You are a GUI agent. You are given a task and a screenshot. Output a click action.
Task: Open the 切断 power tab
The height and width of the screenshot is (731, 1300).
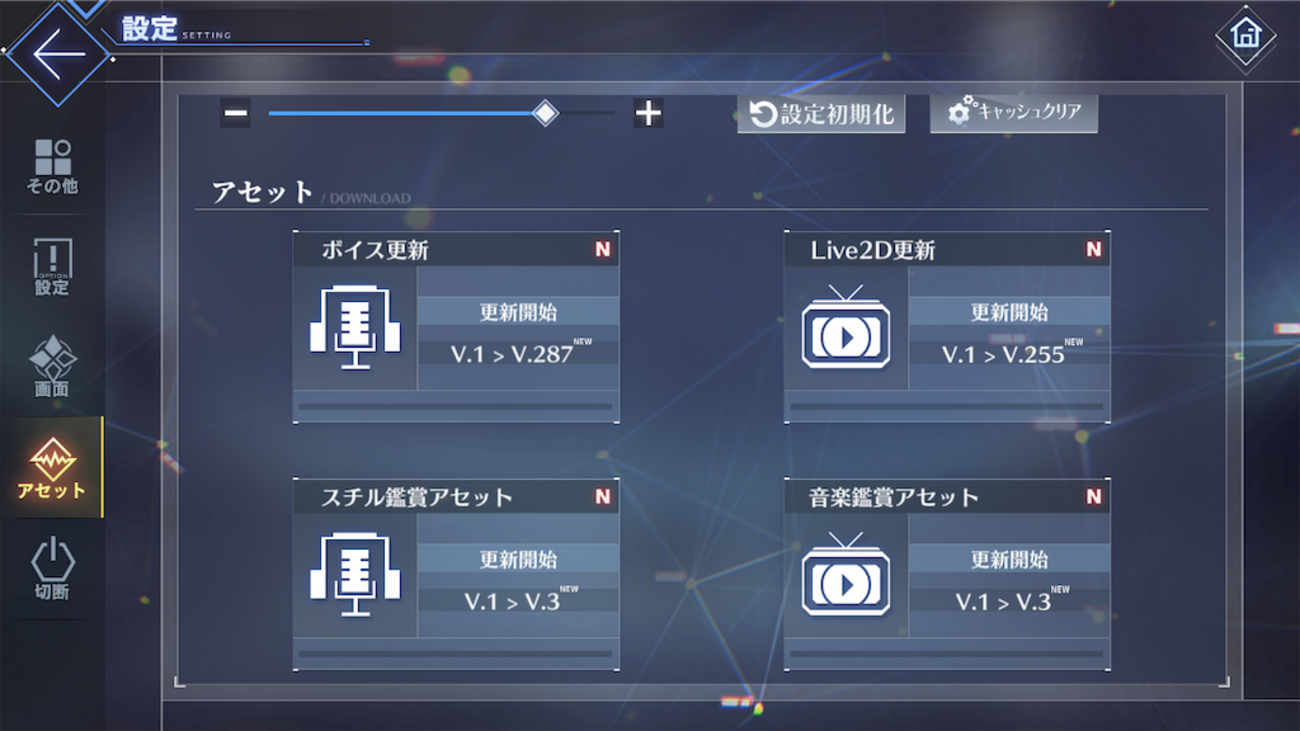[52, 568]
